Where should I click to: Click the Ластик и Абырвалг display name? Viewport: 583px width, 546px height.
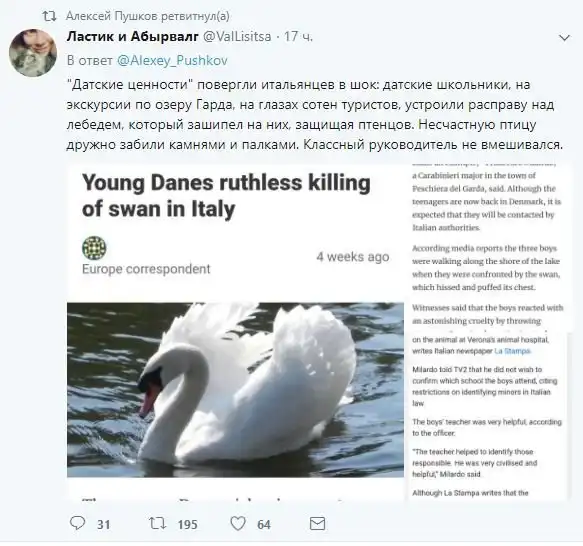(133, 36)
